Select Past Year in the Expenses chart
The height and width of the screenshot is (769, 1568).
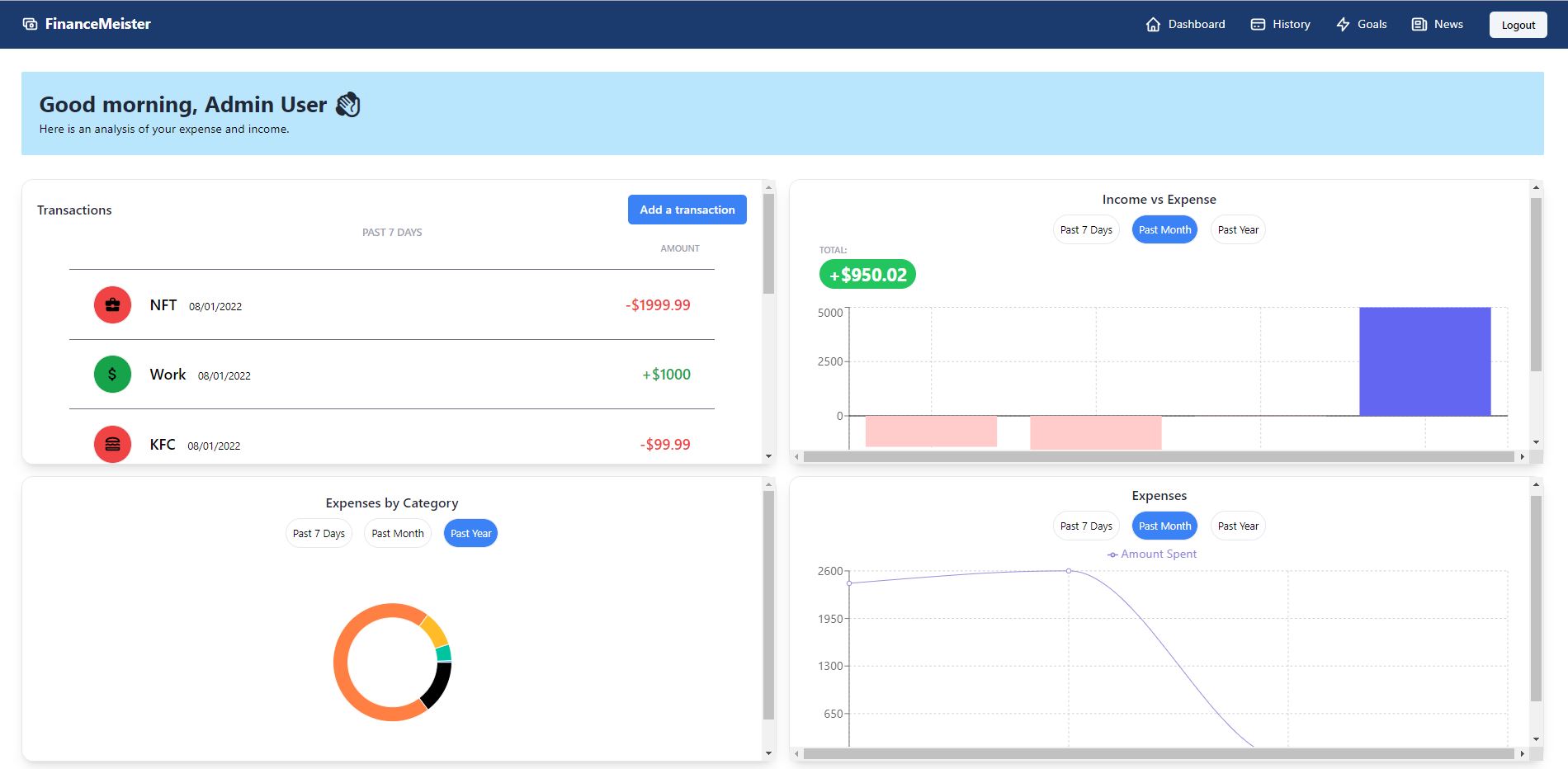coord(1238,526)
